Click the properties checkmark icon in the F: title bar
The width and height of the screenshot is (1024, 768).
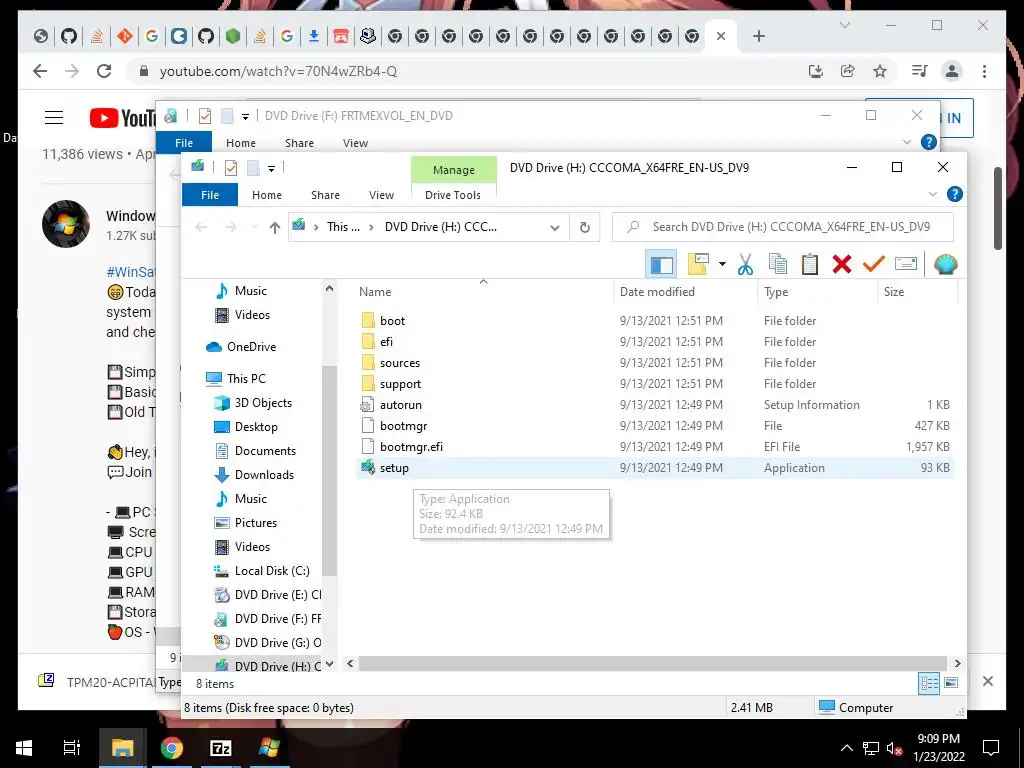coord(204,116)
